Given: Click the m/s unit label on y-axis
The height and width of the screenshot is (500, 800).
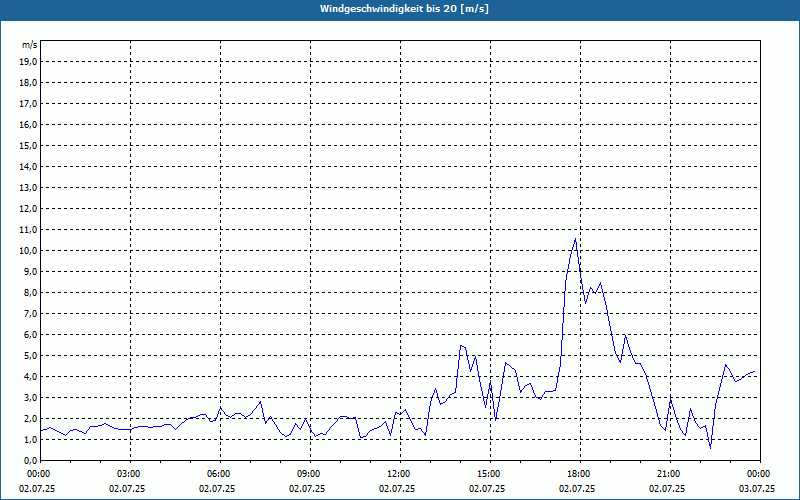Looking at the screenshot, I should tap(30, 45).
